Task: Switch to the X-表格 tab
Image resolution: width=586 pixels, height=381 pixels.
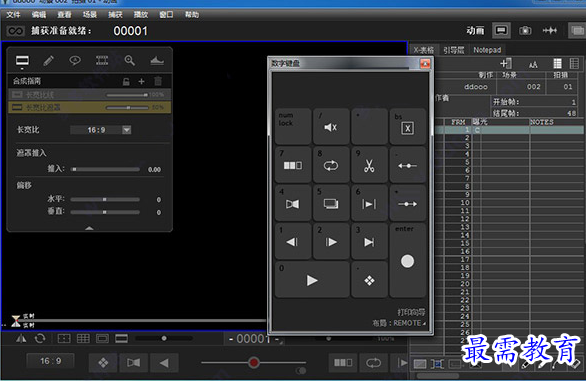Action: click(x=424, y=50)
